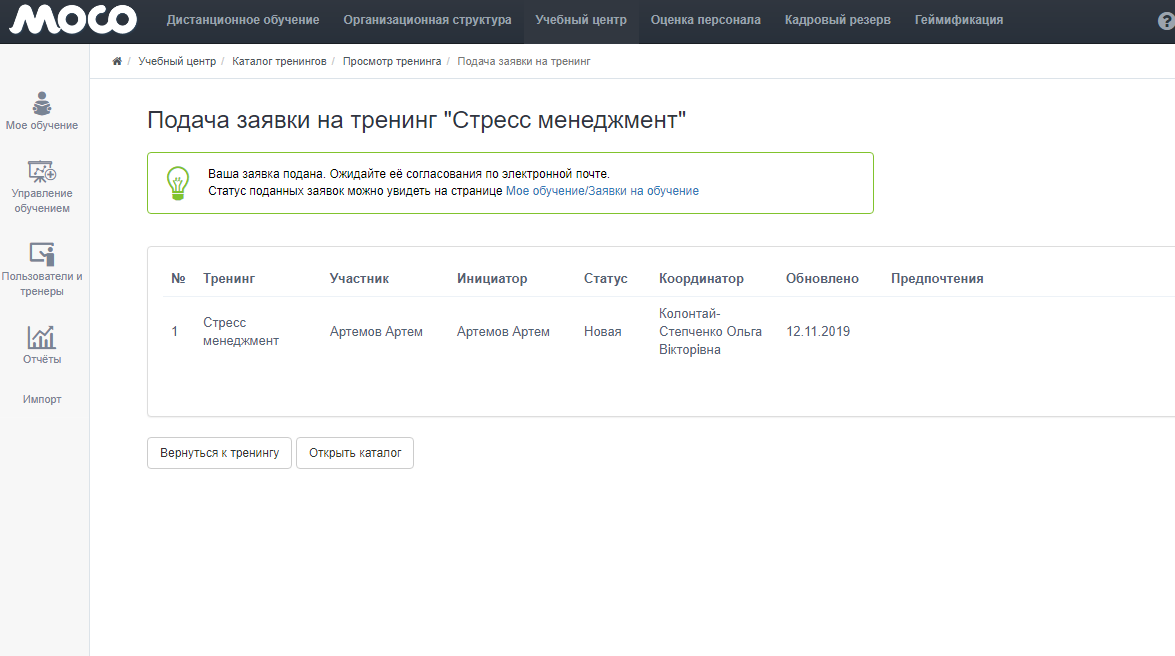Viewport: 1175px width, 656px height.
Task: Click the help question mark icon
Action: (x=1166, y=21)
